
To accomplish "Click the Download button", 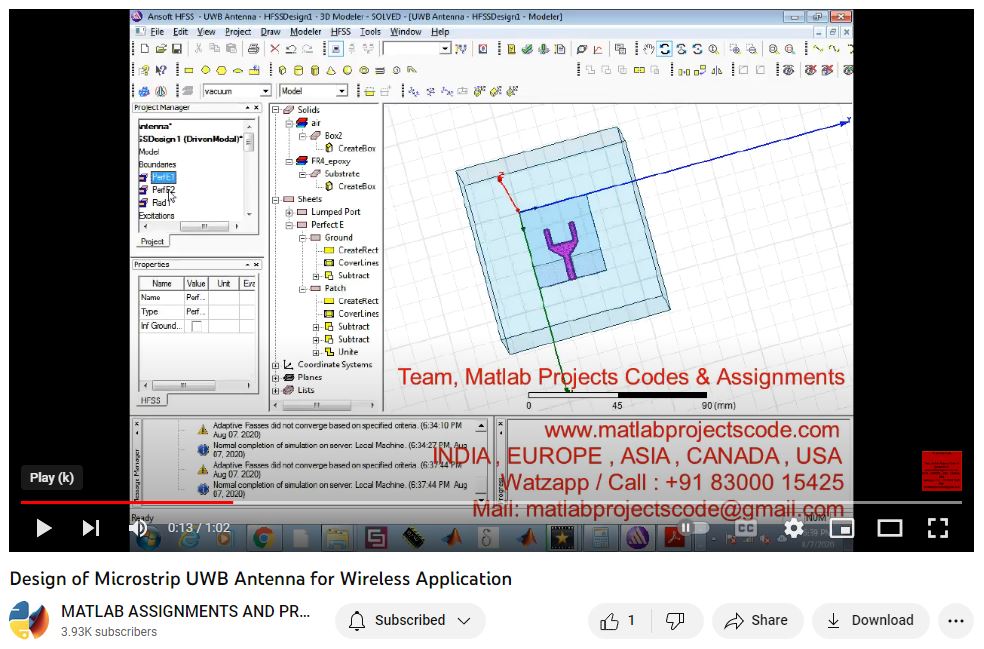I will coord(870,621).
